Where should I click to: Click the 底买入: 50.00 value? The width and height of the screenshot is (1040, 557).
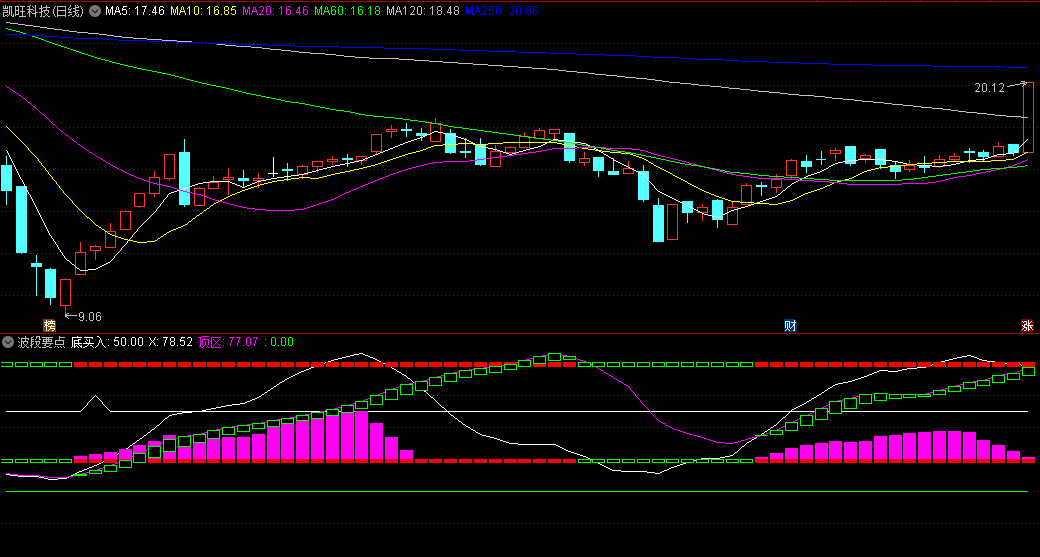pyautogui.click(x=107, y=342)
